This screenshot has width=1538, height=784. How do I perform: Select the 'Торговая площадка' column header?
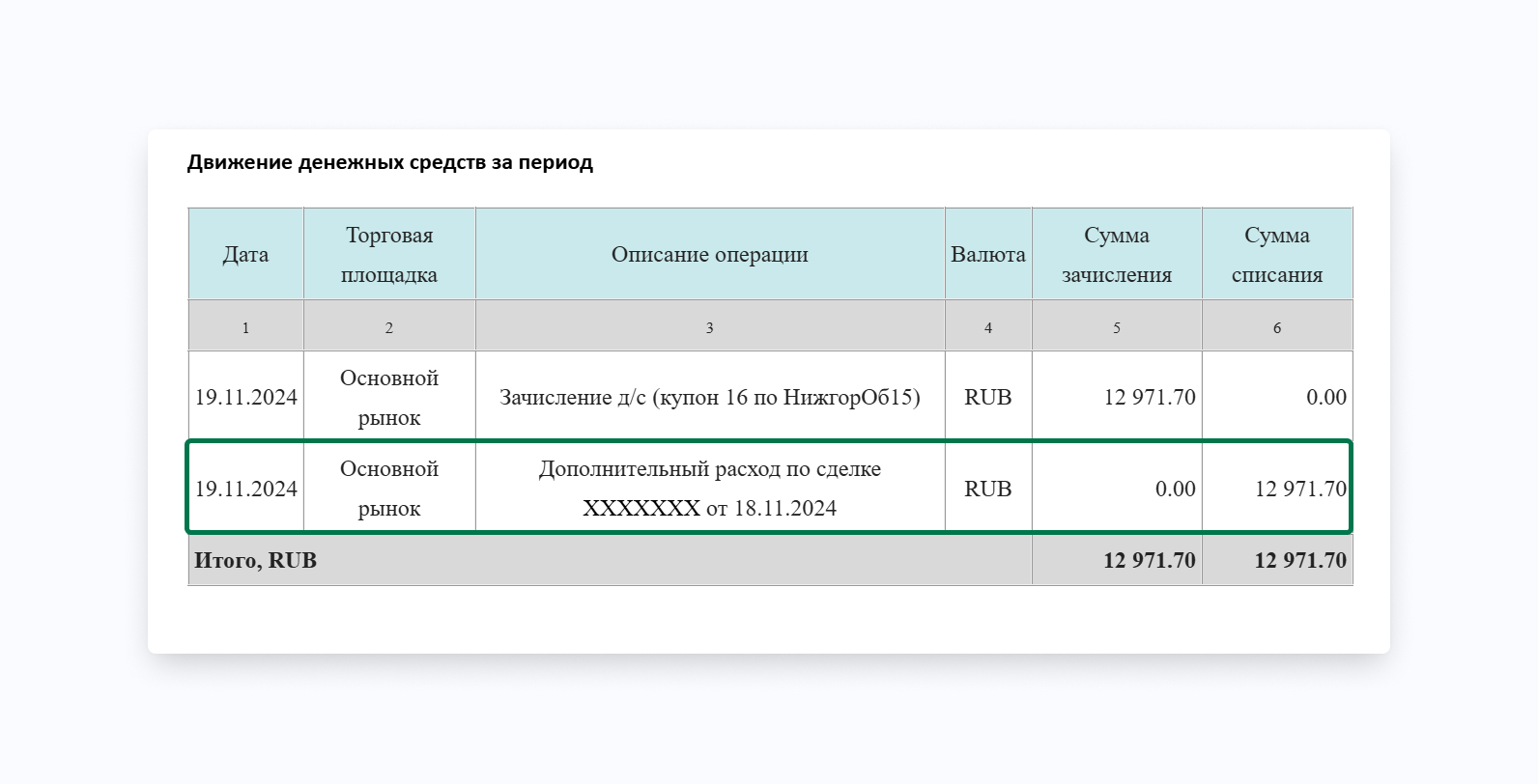[389, 254]
